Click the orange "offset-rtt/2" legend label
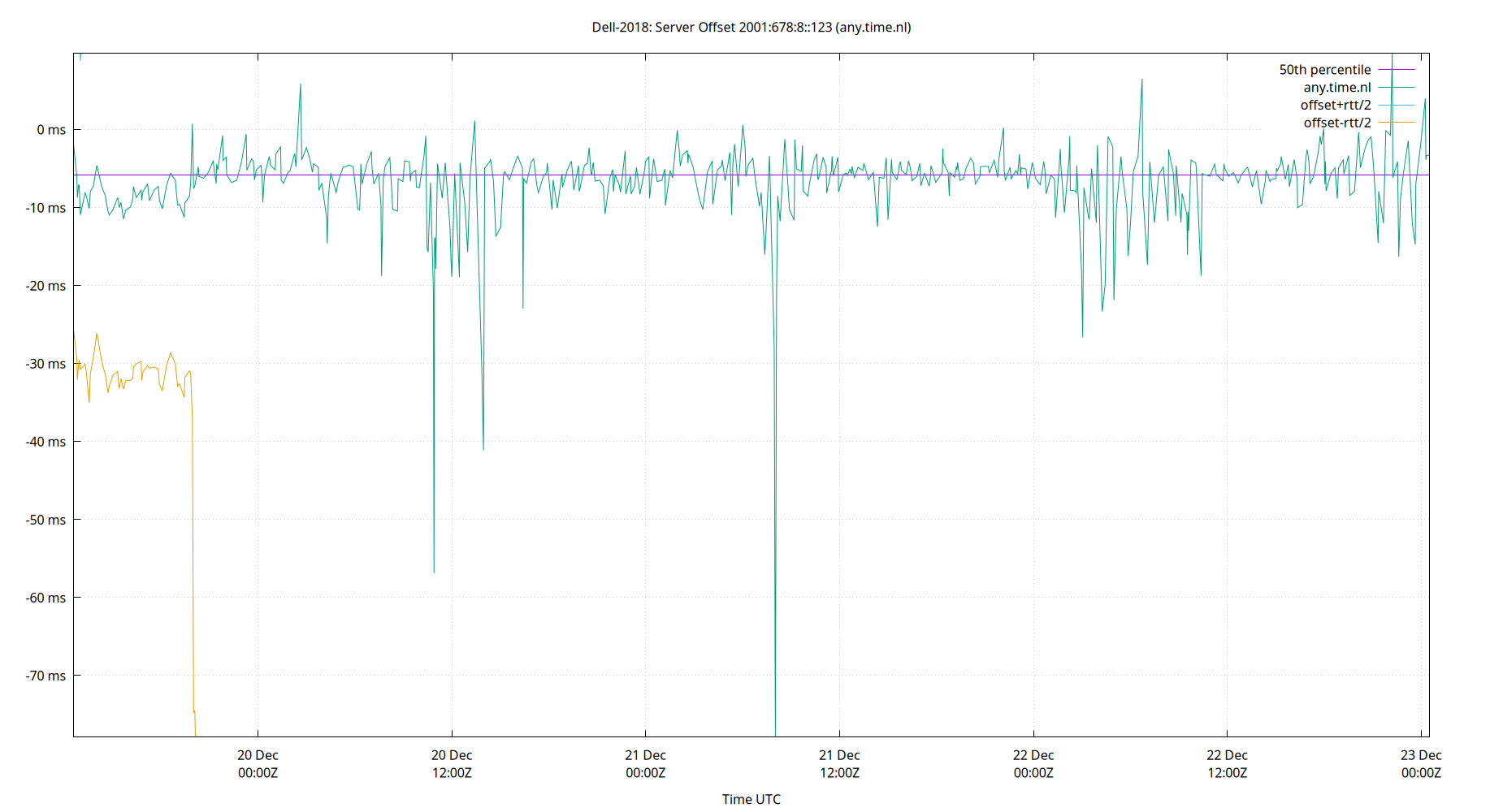The height and width of the screenshot is (812, 1503). 1337,123
